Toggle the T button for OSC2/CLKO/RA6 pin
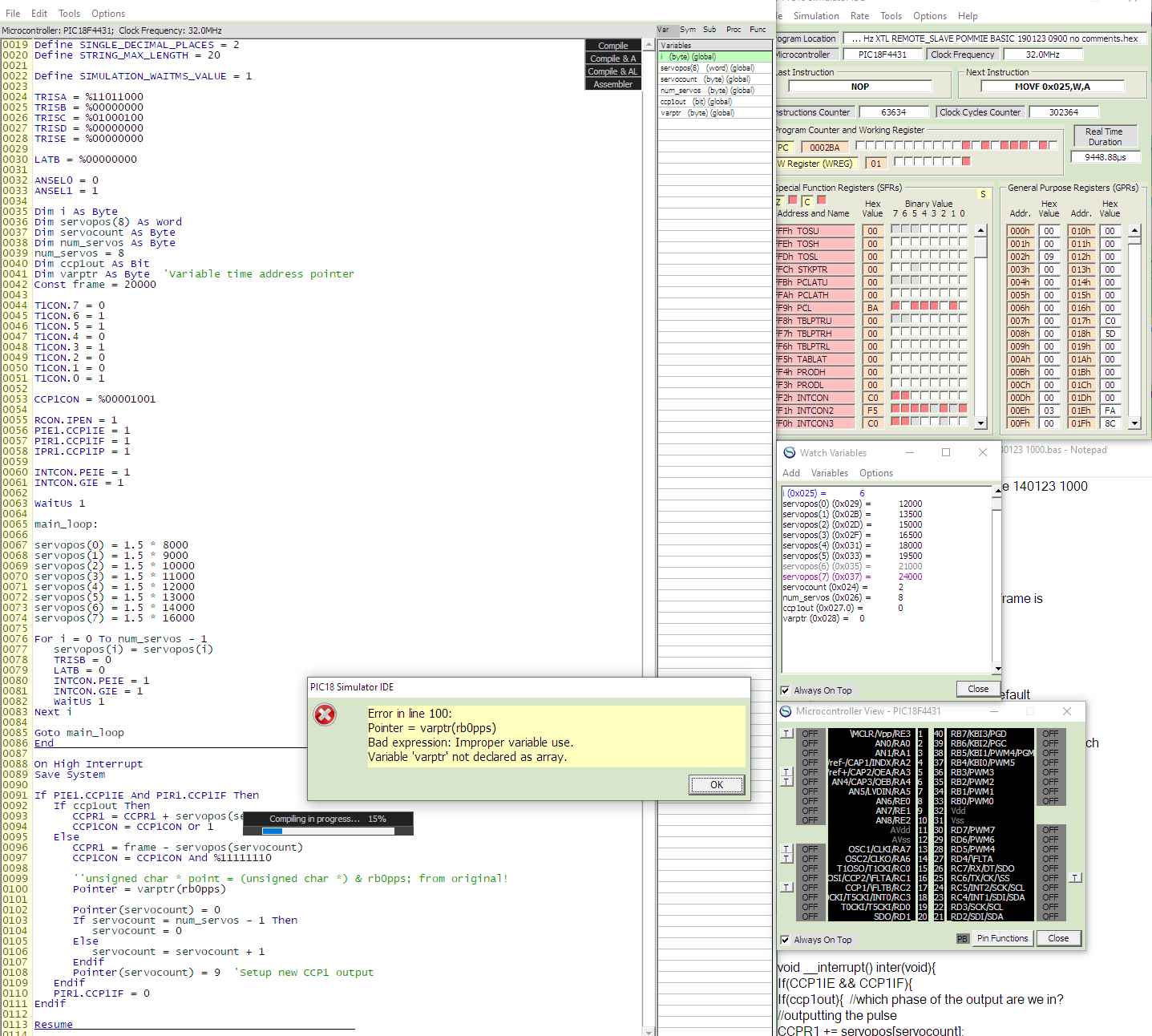Image resolution: width=1152 pixels, height=1036 pixels. coord(786,859)
